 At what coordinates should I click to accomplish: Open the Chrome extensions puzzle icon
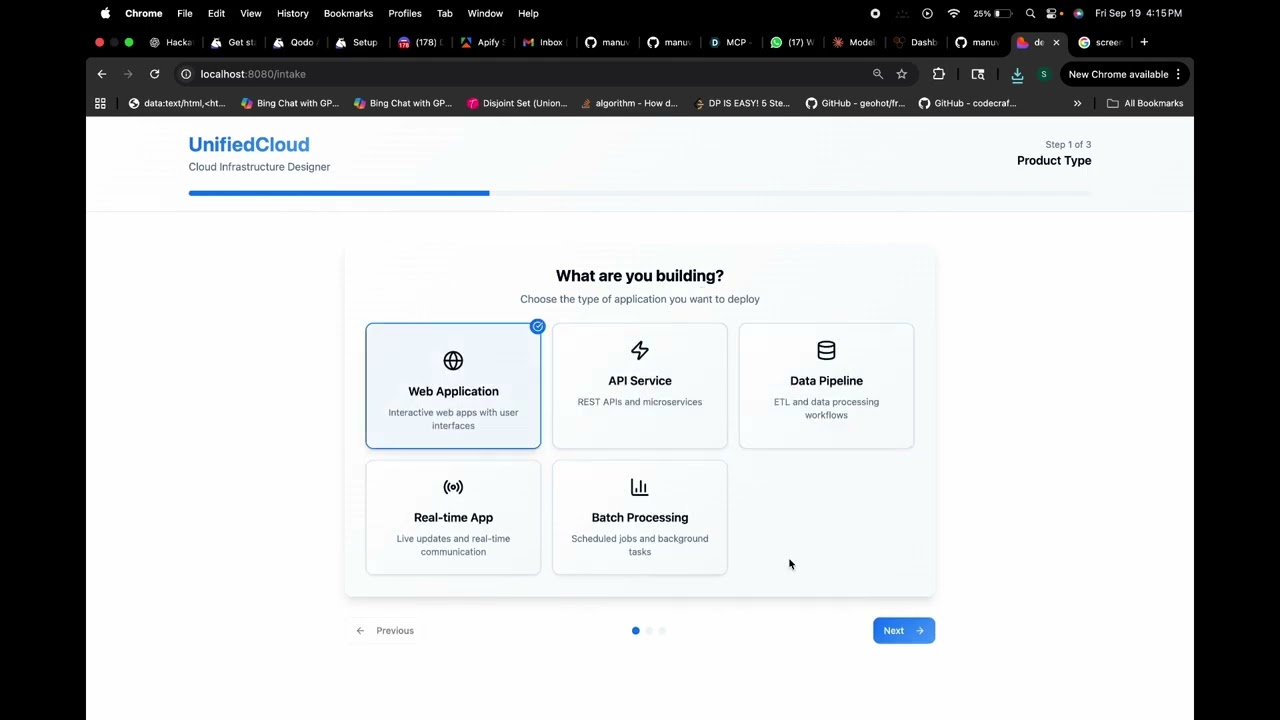[x=938, y=74]
